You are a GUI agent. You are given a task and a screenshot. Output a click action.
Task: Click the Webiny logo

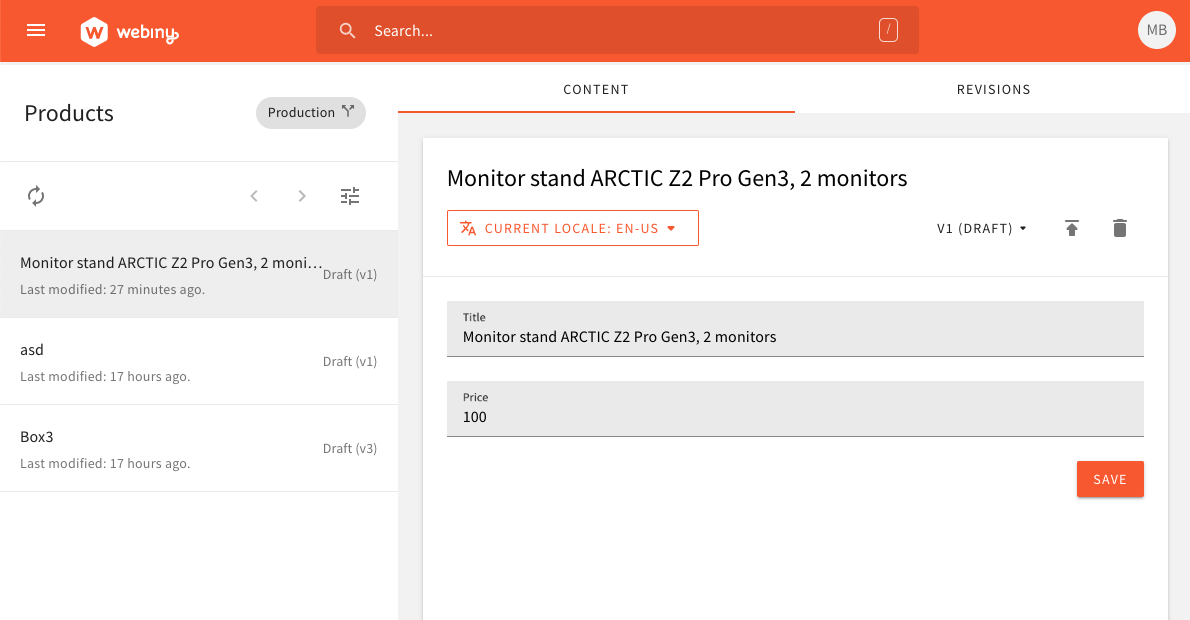pos(129,32)
